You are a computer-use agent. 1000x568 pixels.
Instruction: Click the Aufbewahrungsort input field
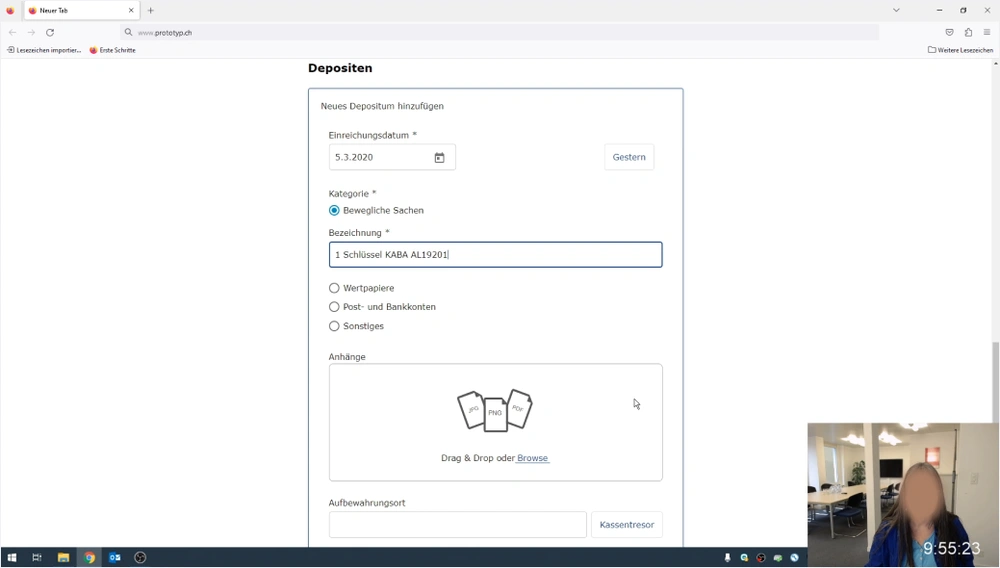click(x=457, y=525)
